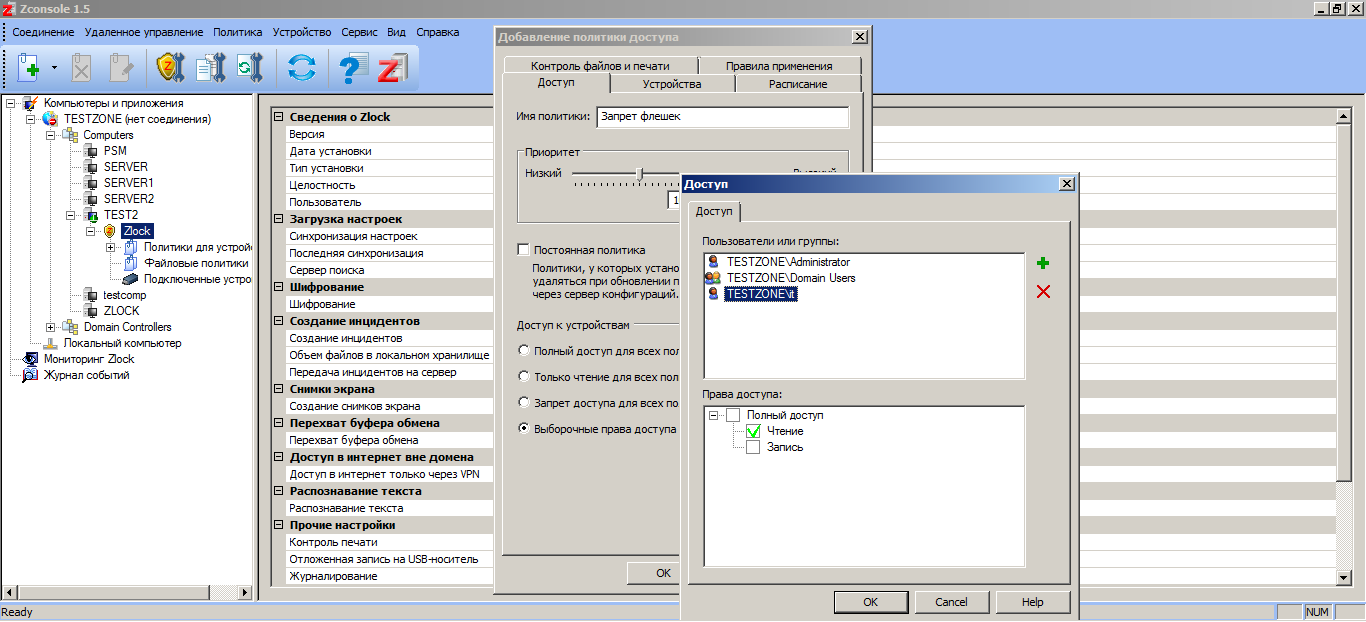Click the Мониторинг Zlock eye icon
1366x622 pixels.
coord(31,359)
